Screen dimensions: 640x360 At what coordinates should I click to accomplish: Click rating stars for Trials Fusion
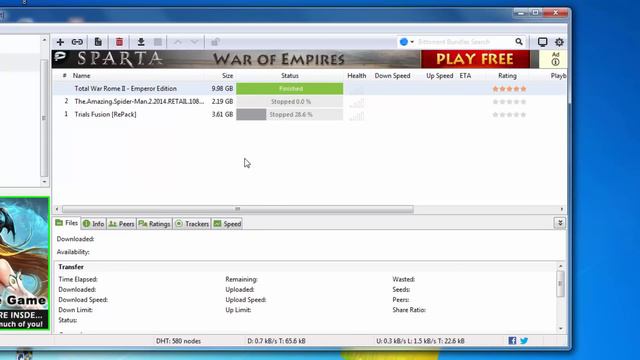click(509, 115)
